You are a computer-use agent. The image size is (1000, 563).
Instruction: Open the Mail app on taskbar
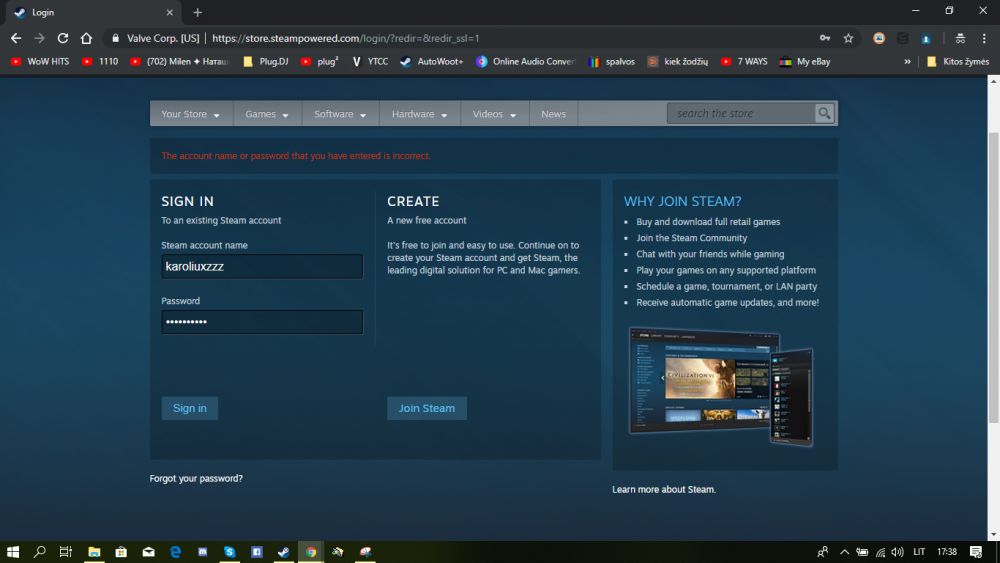click(149, 552)
